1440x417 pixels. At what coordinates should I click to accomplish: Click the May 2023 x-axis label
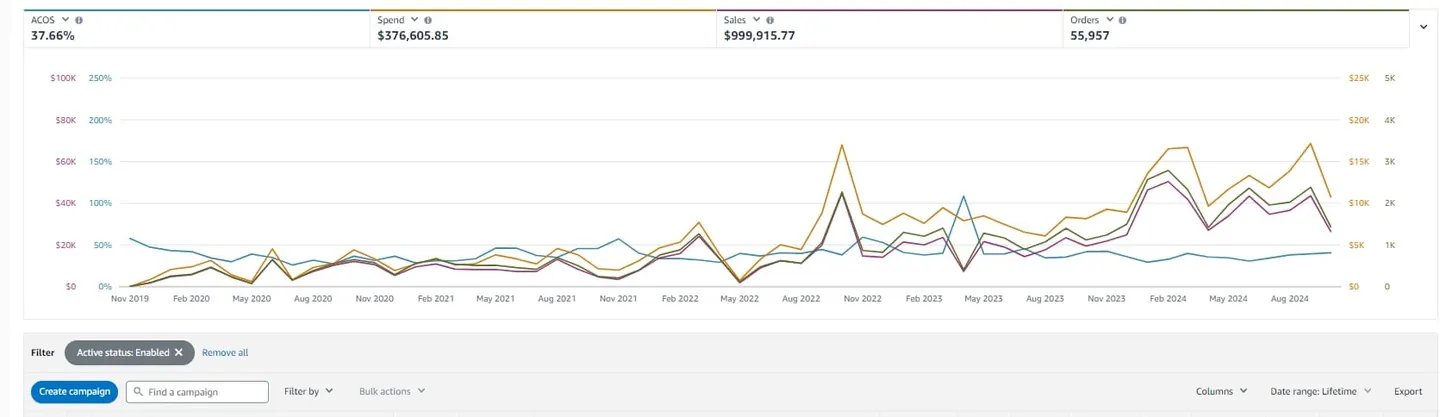pyautogui.click(x=983, y=299)
